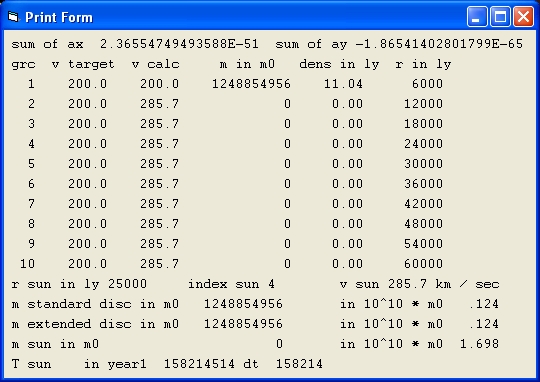Select the sum of ay value -1.86541402801799E-65
The image size is (540, 382).
point(439,44)
